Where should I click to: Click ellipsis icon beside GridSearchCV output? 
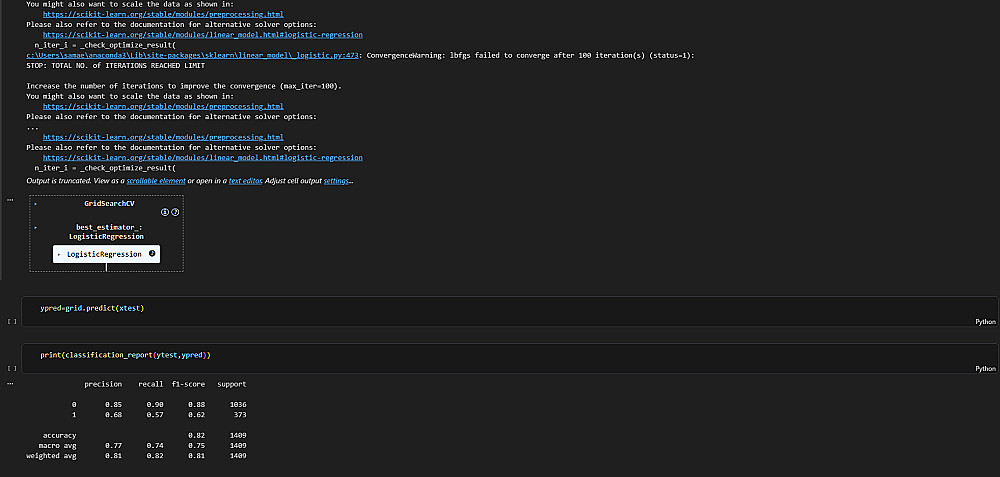pos(10,201)
